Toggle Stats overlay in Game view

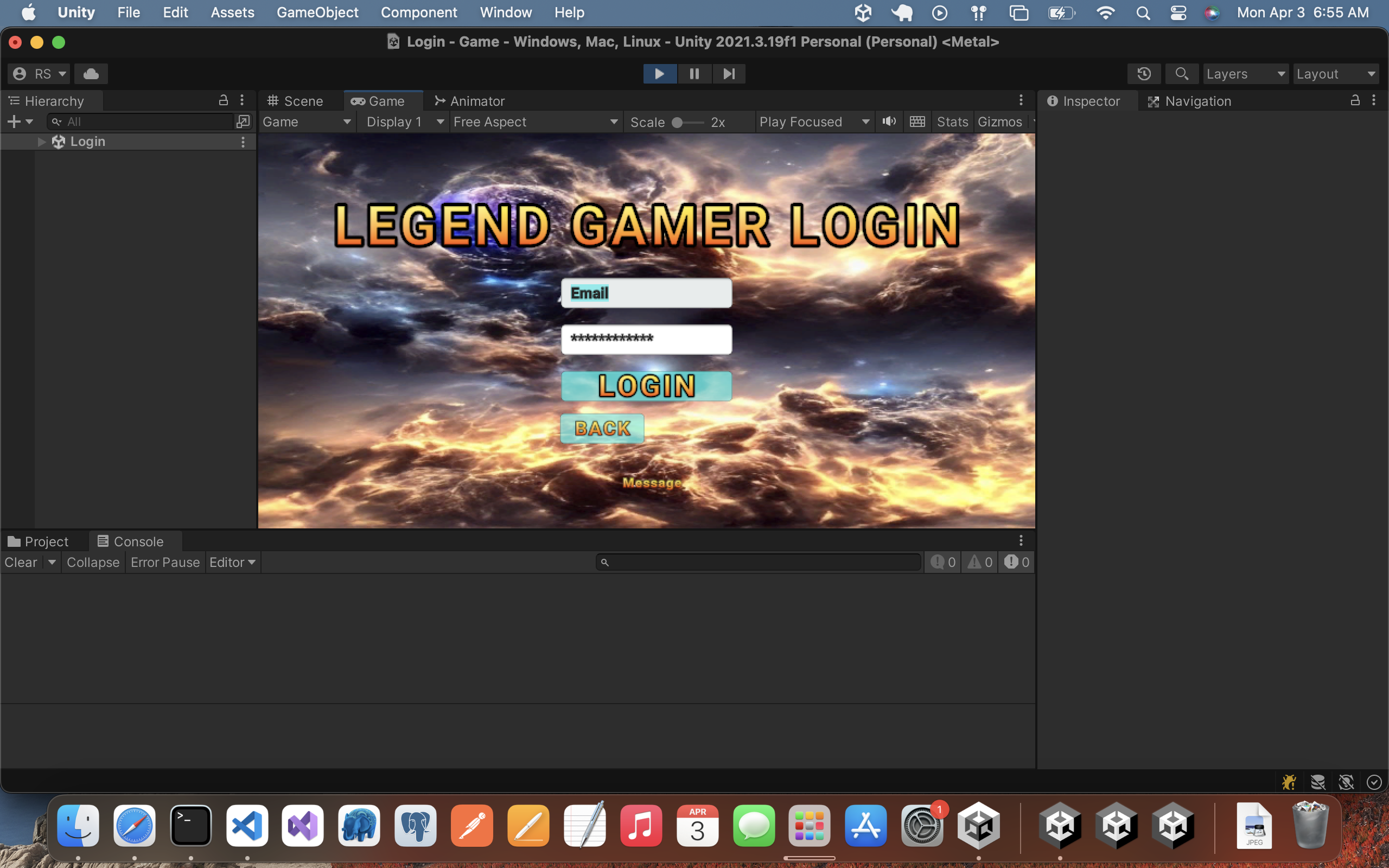pos(952,122)
